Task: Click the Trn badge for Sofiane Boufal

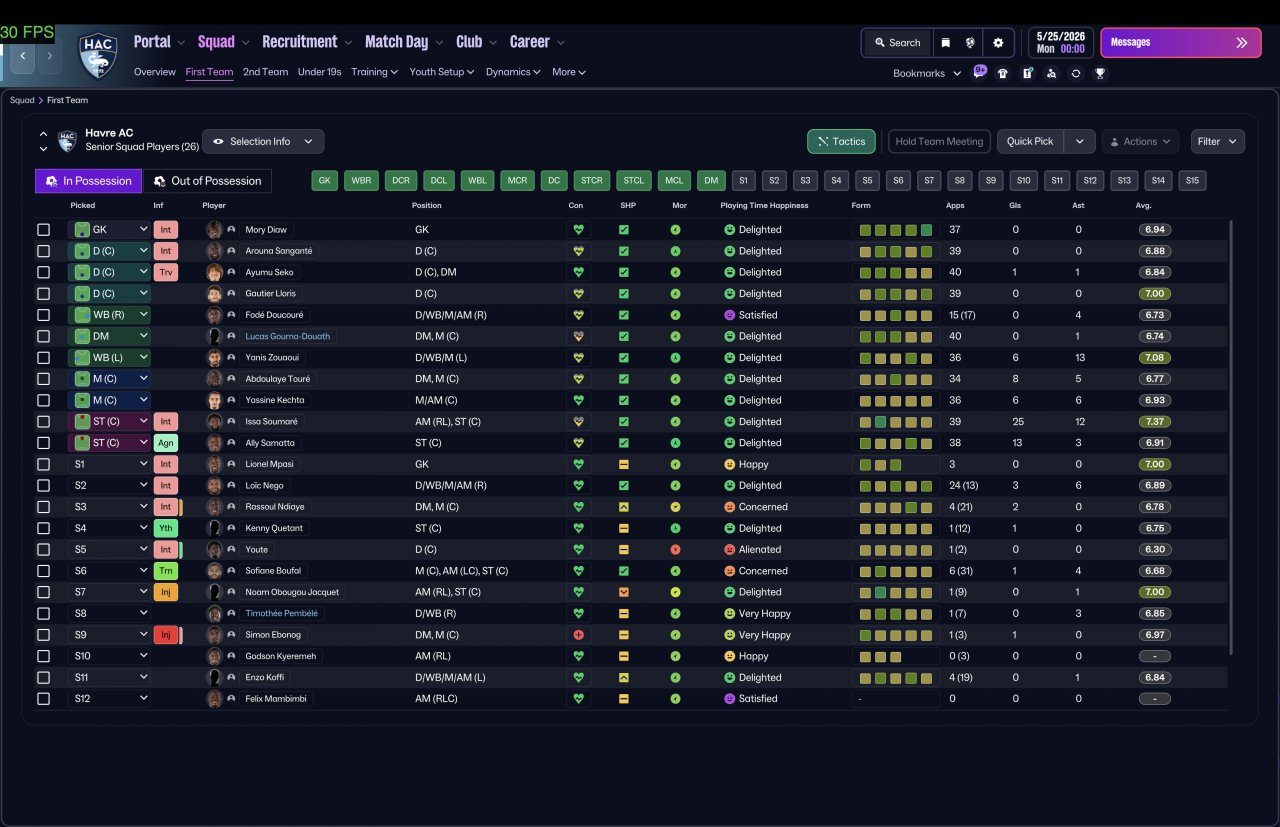Action: pos(166,571)
